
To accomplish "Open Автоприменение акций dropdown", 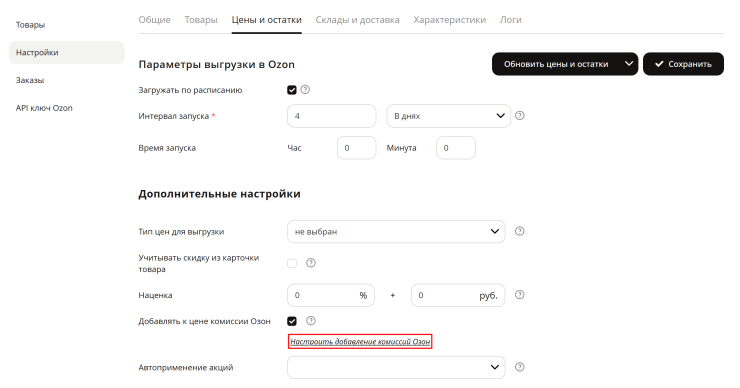I will click(x=396, y=367).
